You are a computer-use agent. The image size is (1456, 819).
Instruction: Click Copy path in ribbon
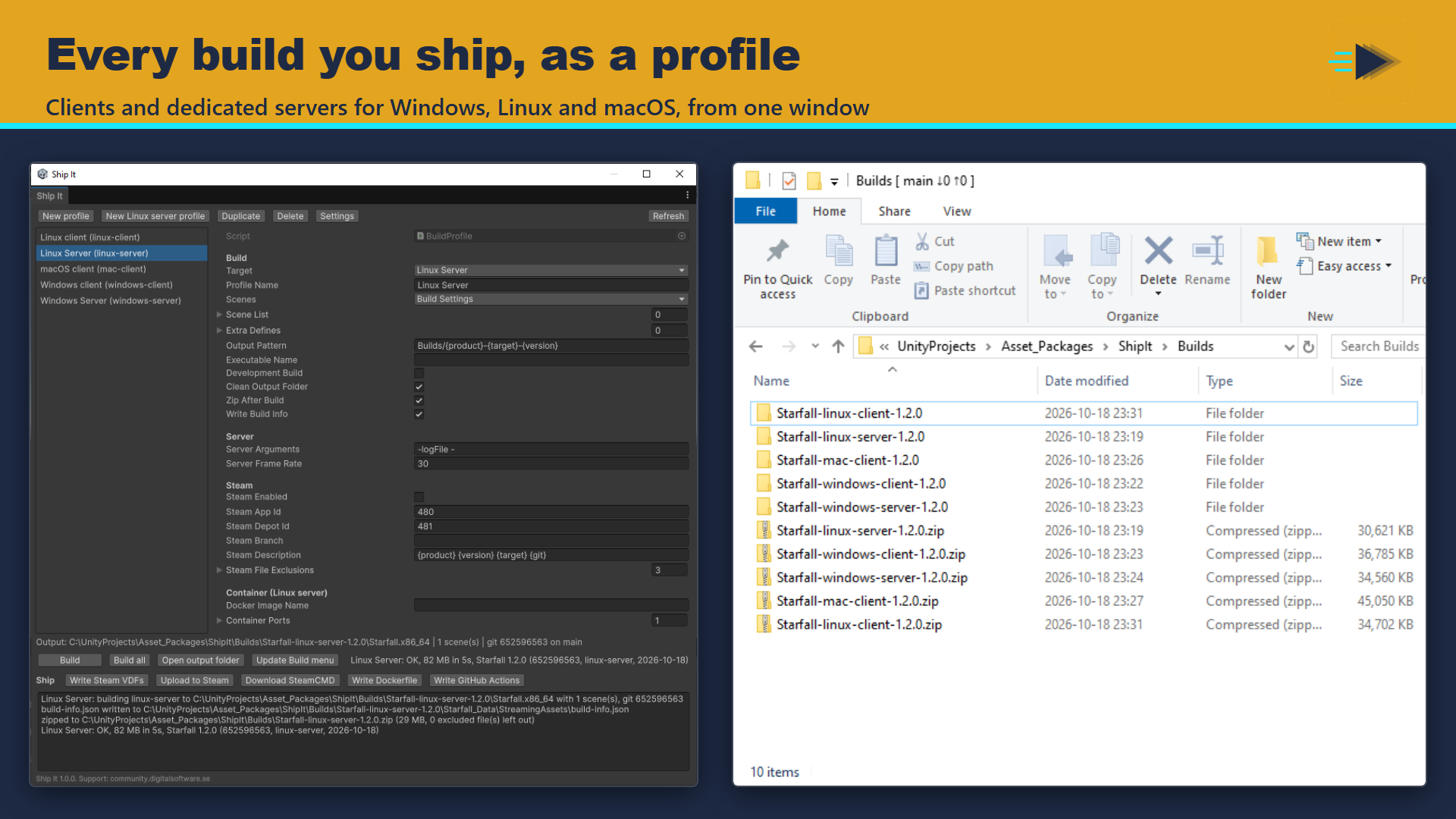coord(953,266)
